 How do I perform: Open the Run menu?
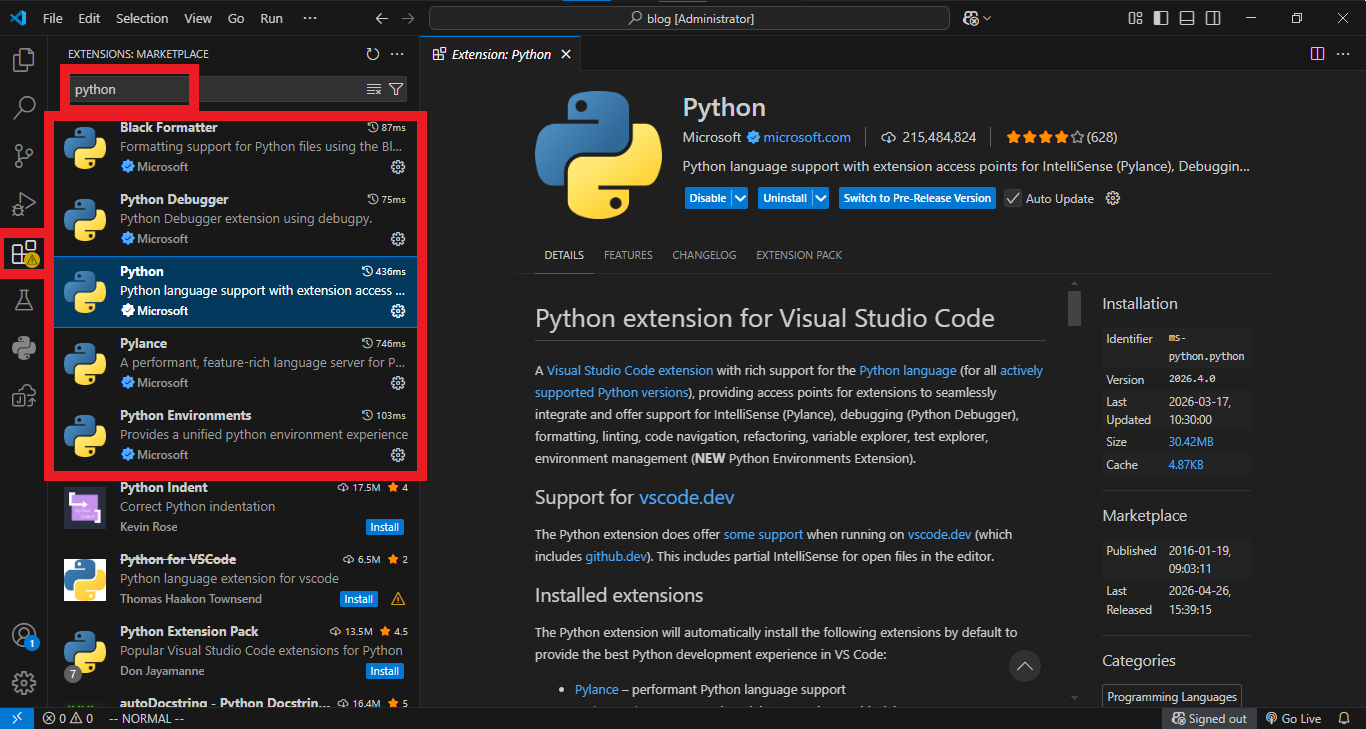pyautogui.click(x=271, y=18)
